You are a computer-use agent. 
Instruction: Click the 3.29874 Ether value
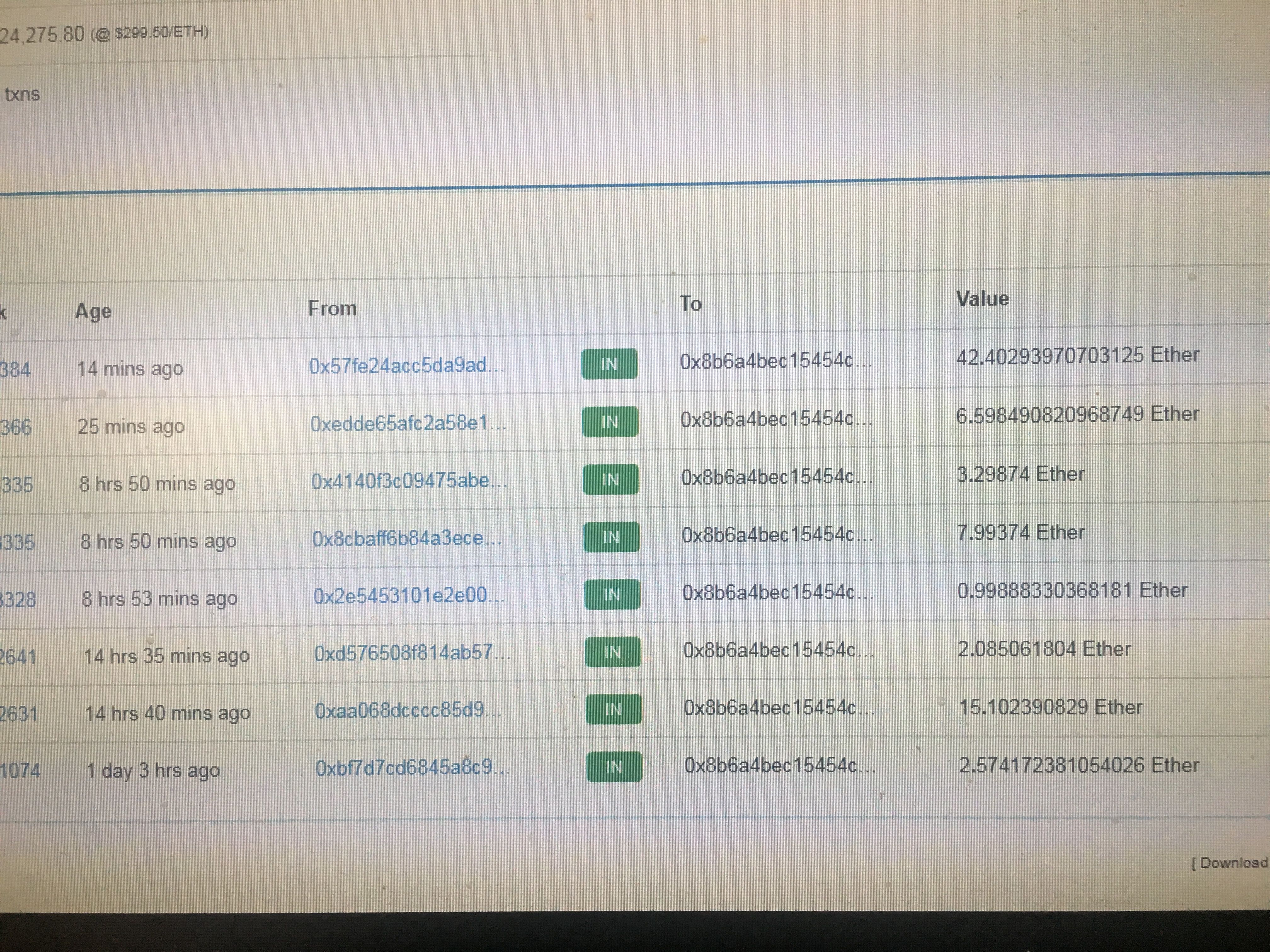pyautogui.click(x=1020, y=474)
